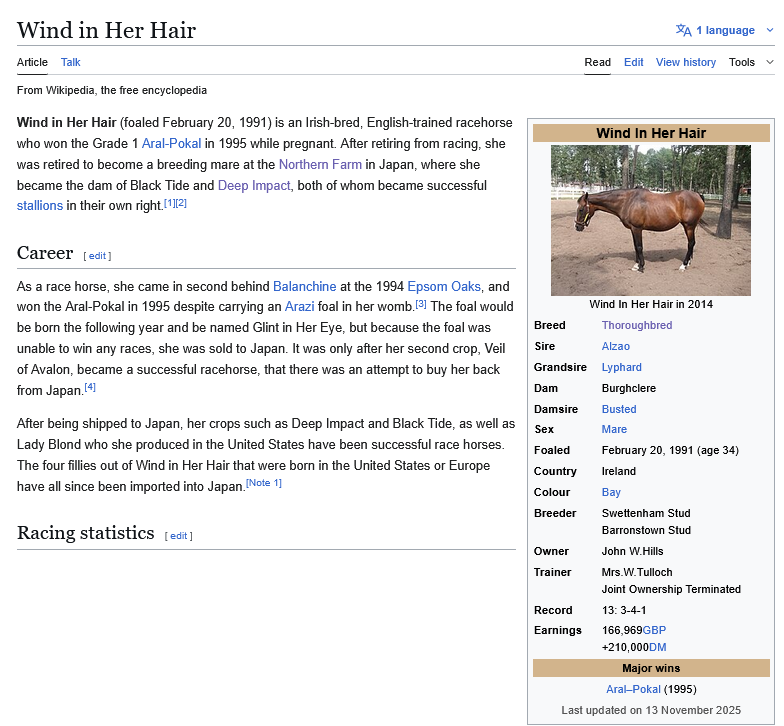Open the Northern Farm link
This screenshot has width=784, height=726.
coord(320,164)
